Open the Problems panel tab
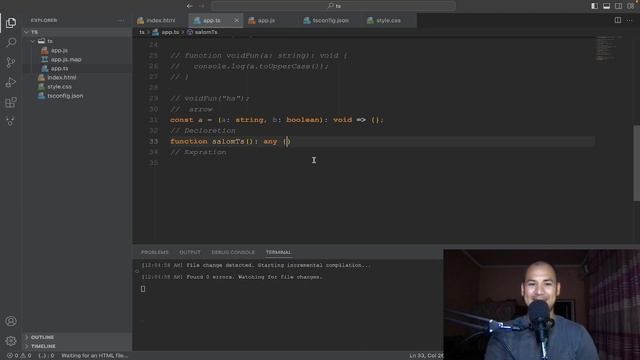This screenshot has width=640, height=360. [x=155, y=252]
